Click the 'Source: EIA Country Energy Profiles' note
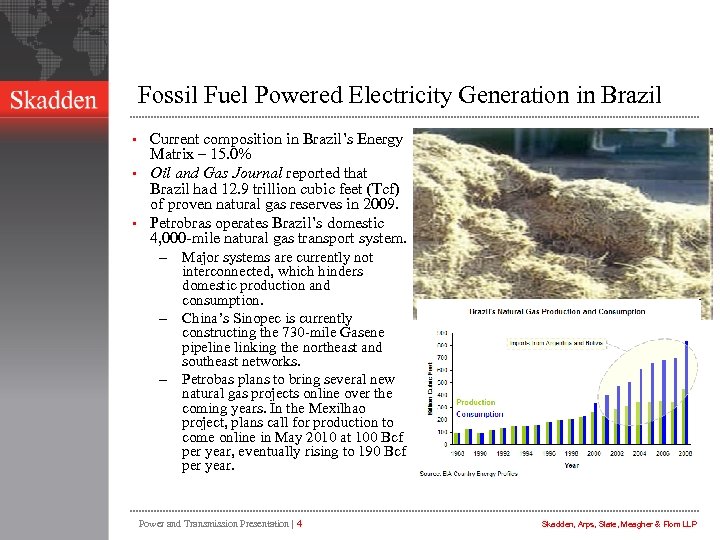Viewport: 720px width, 540px height. [469, 473]
